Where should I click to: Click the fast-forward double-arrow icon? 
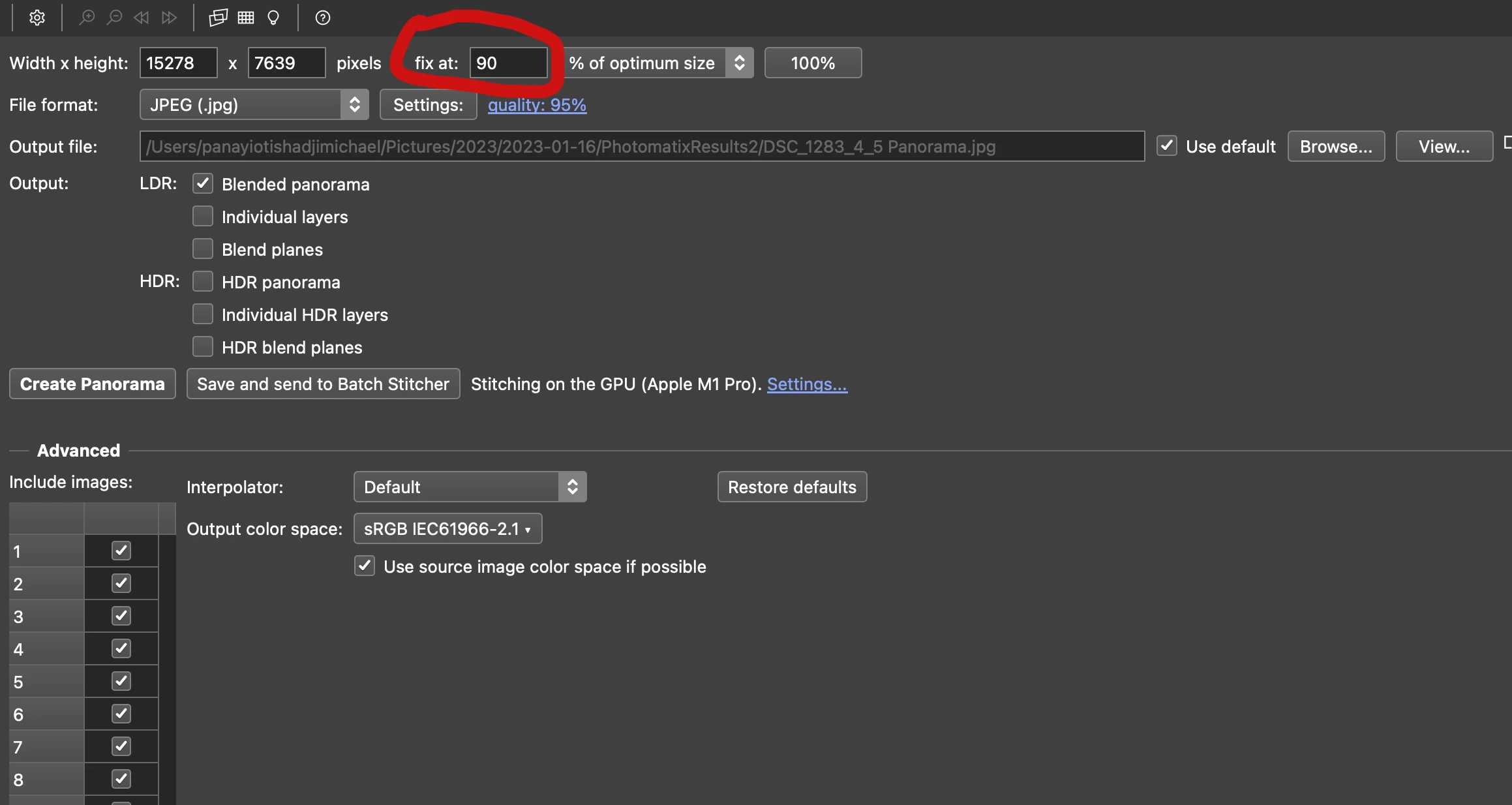(169, 18)
